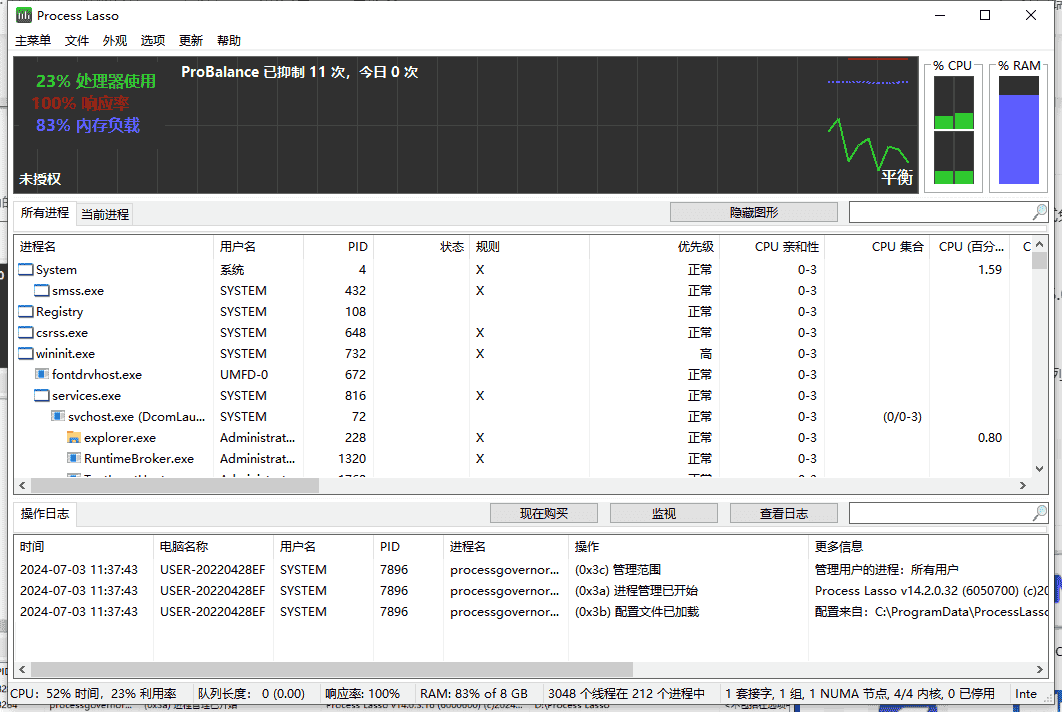The height and width of the screenshot is (712, 1062).
Task: Click the process list horizontal scrollbar
Action: (168, 485)
